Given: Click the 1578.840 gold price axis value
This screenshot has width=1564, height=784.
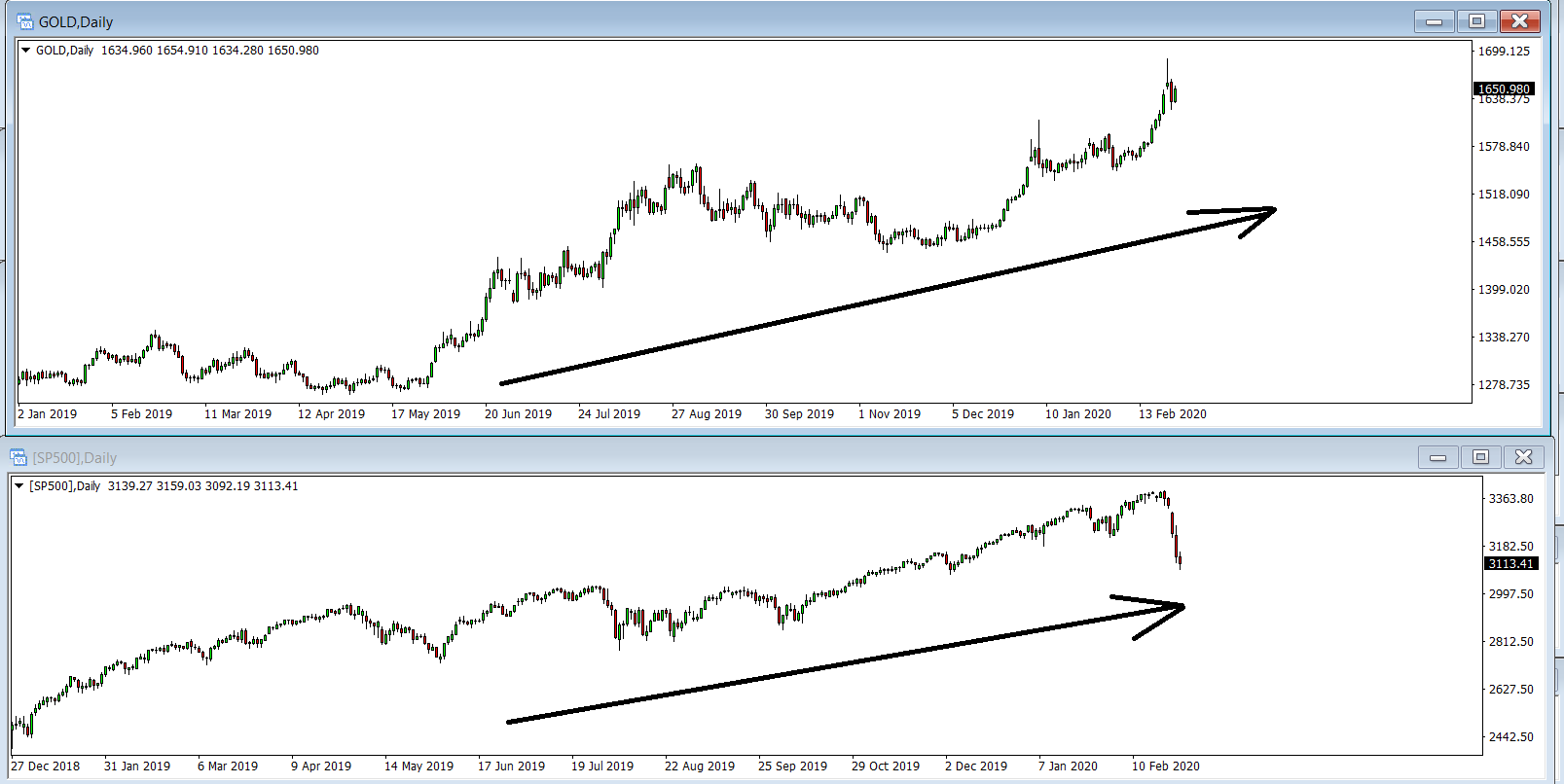Looking at the screenshot, I should coord(1504,147).
